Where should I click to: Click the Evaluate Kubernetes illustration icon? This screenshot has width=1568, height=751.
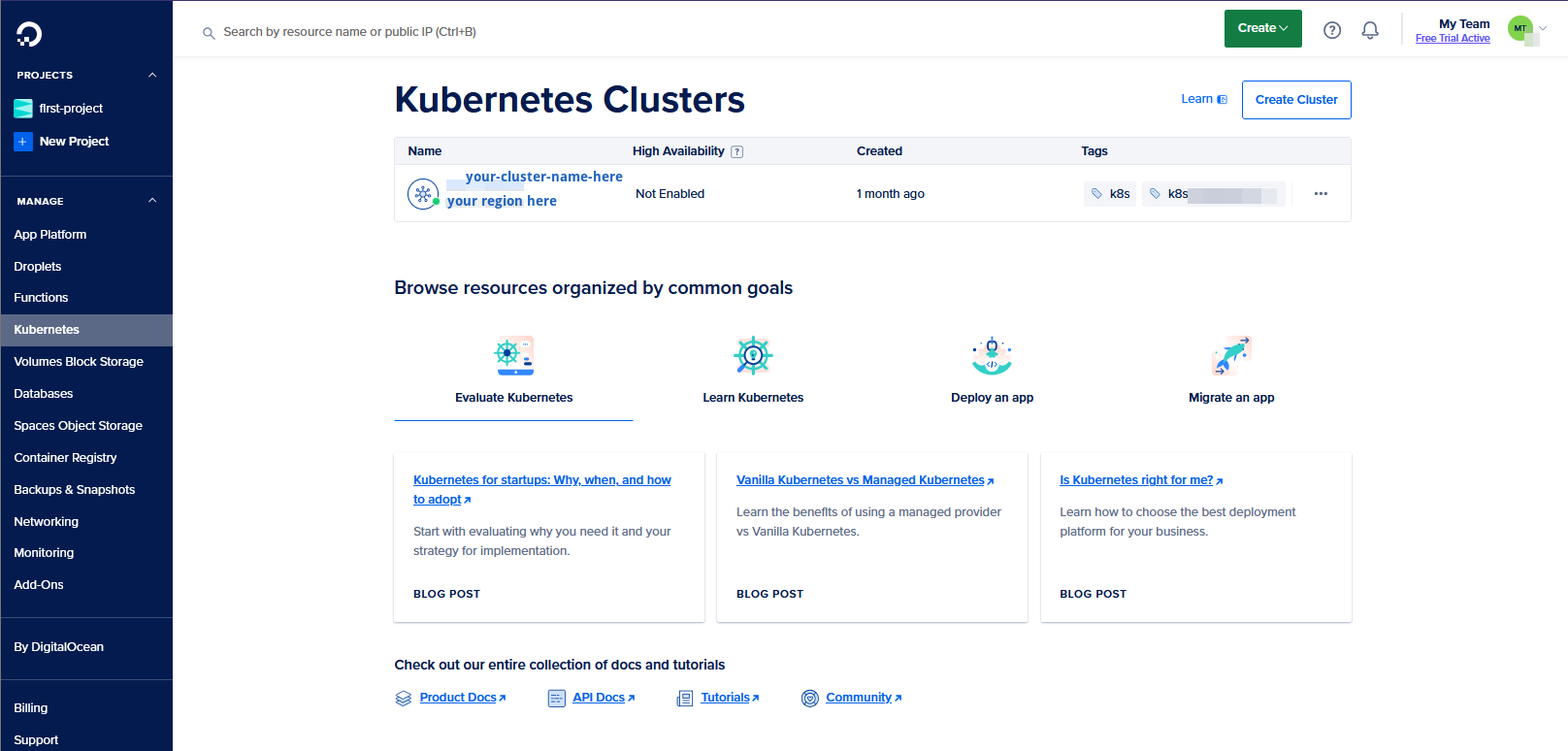(514, 356)
